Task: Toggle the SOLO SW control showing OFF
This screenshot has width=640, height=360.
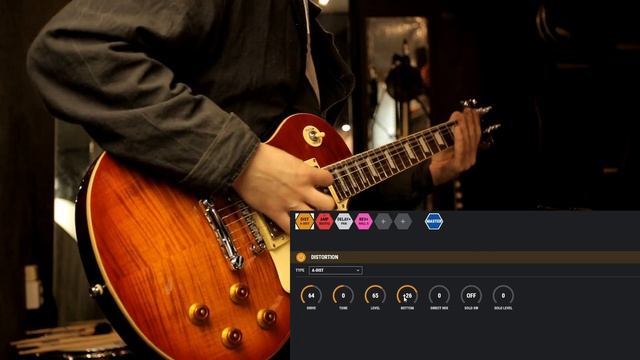Action: [x=471, y=296]
